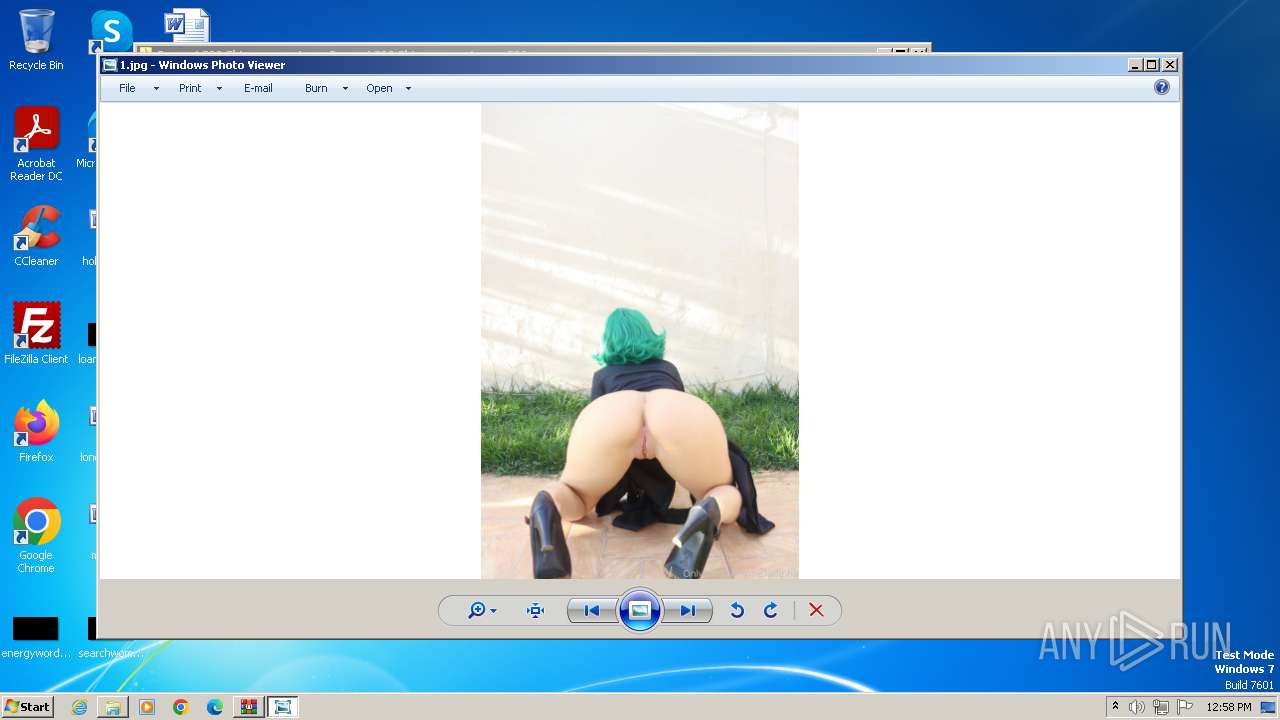The image size is (1280, 720).
Task: Launch Chrome from the taskbar
Action: click(x=181, y=707)
